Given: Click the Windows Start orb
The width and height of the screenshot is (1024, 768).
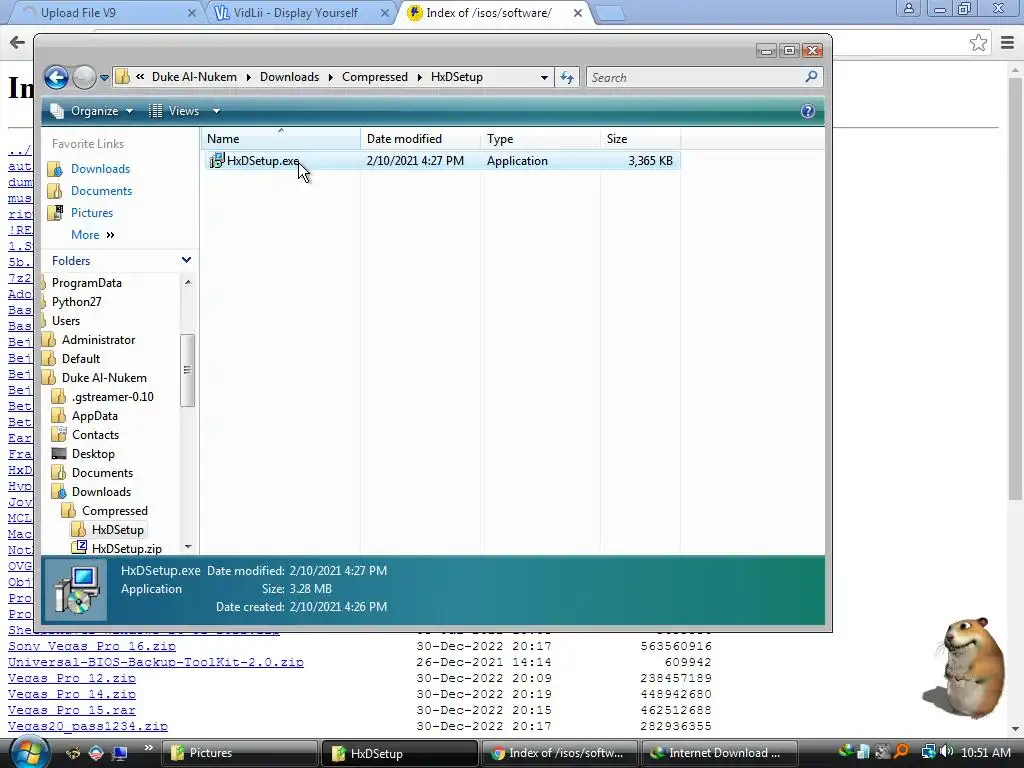Looking at the screenshot, I should [29, 752].
